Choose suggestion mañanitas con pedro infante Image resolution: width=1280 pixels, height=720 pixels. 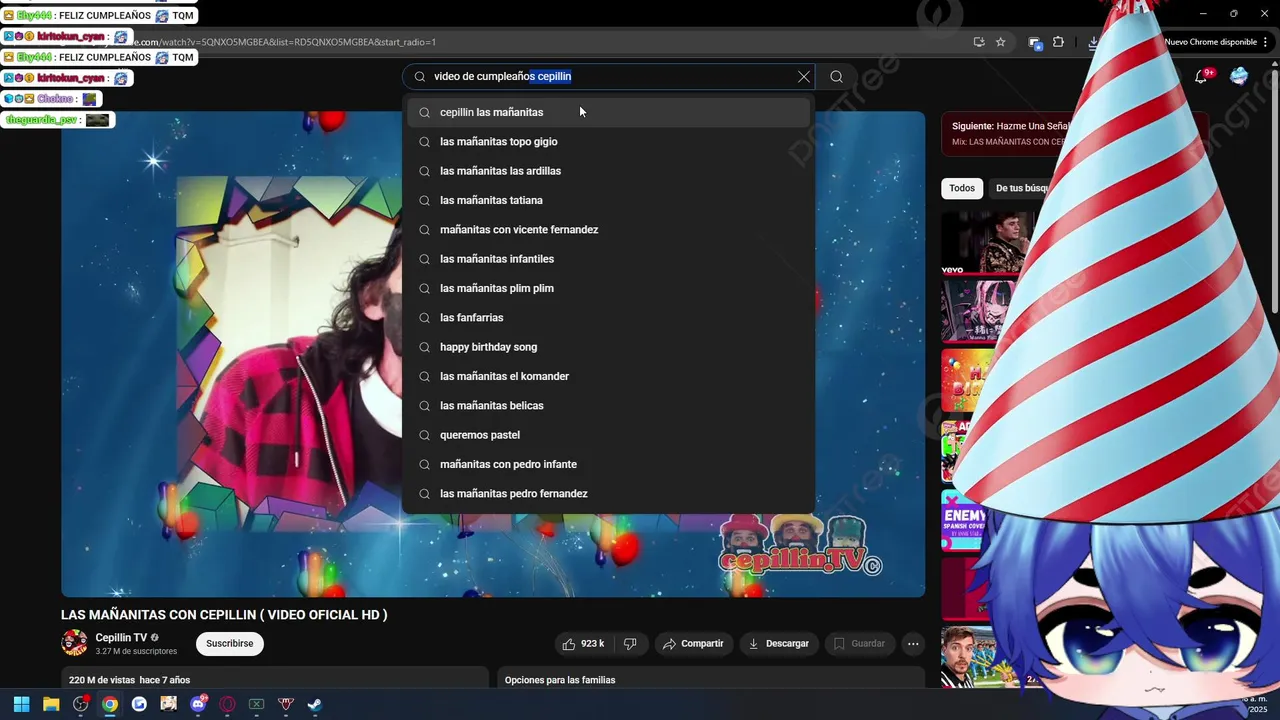coord(608,464)
